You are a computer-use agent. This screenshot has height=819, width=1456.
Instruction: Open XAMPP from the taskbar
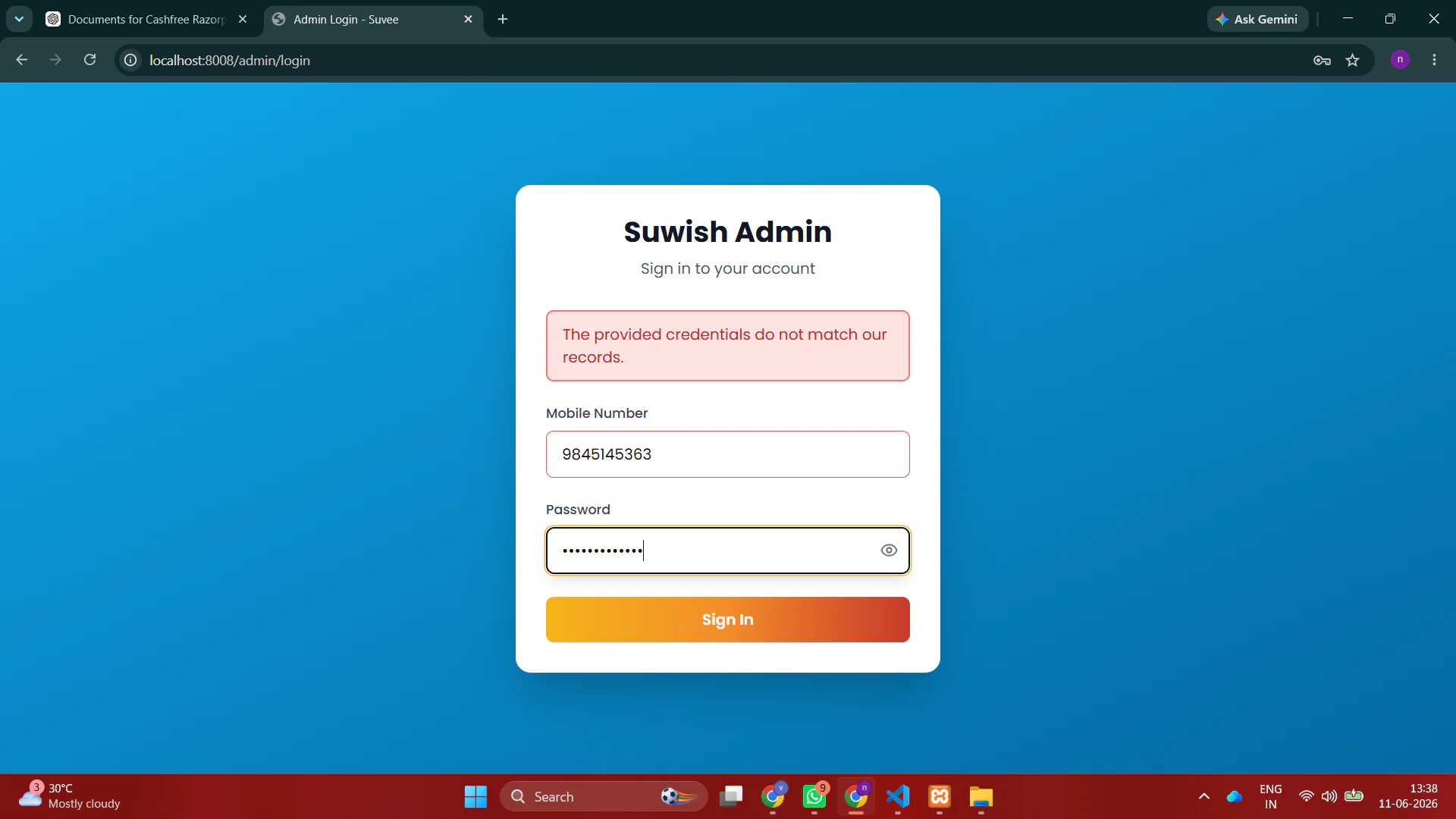(940, 796)
